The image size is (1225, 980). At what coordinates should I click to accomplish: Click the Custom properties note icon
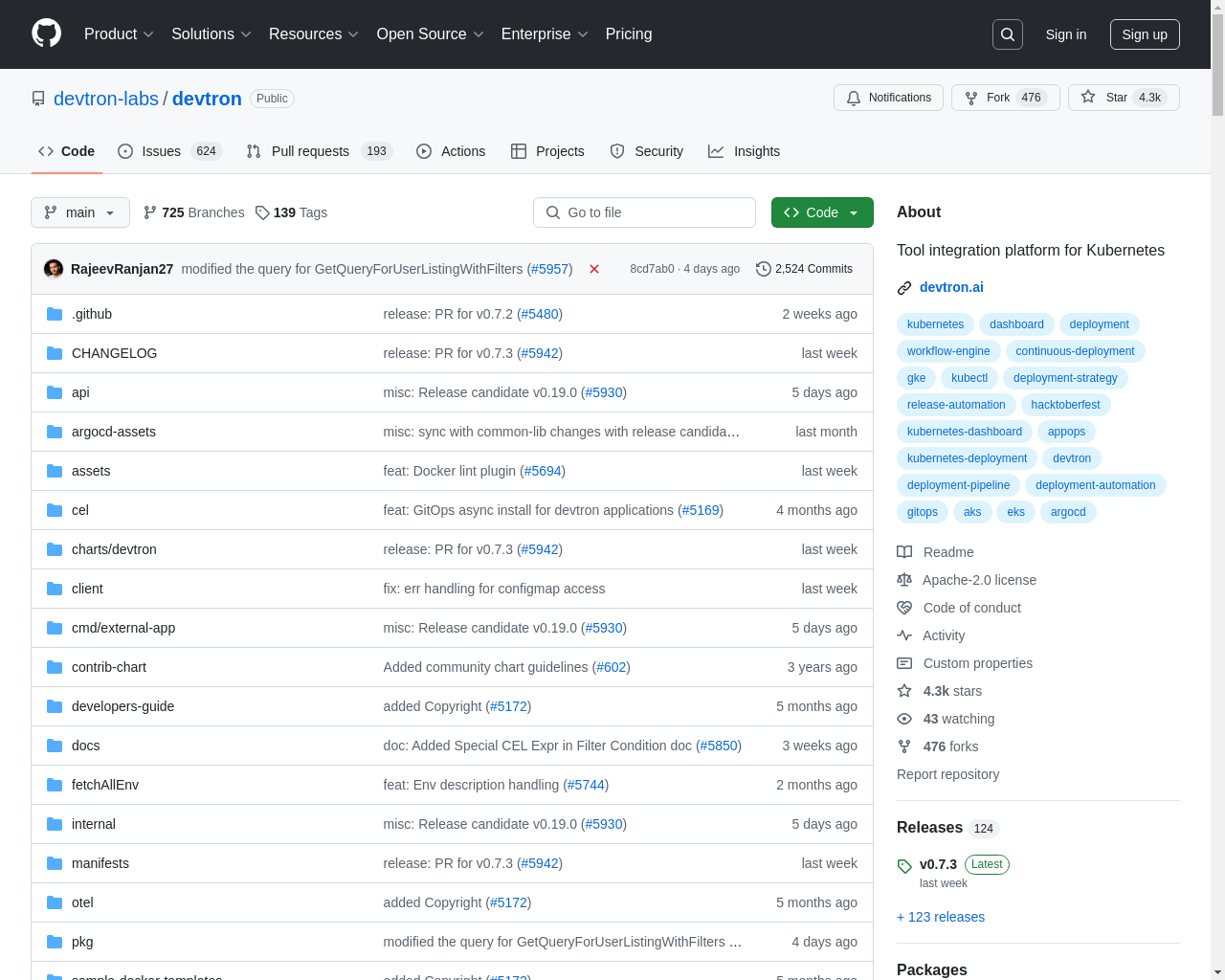[x=904, y=663]
